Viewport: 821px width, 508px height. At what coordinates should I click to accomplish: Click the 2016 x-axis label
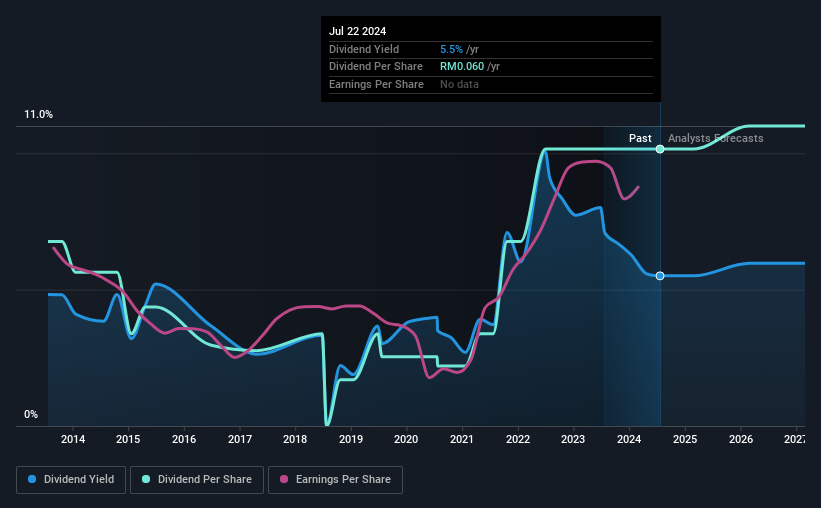(x=184, y=439)
